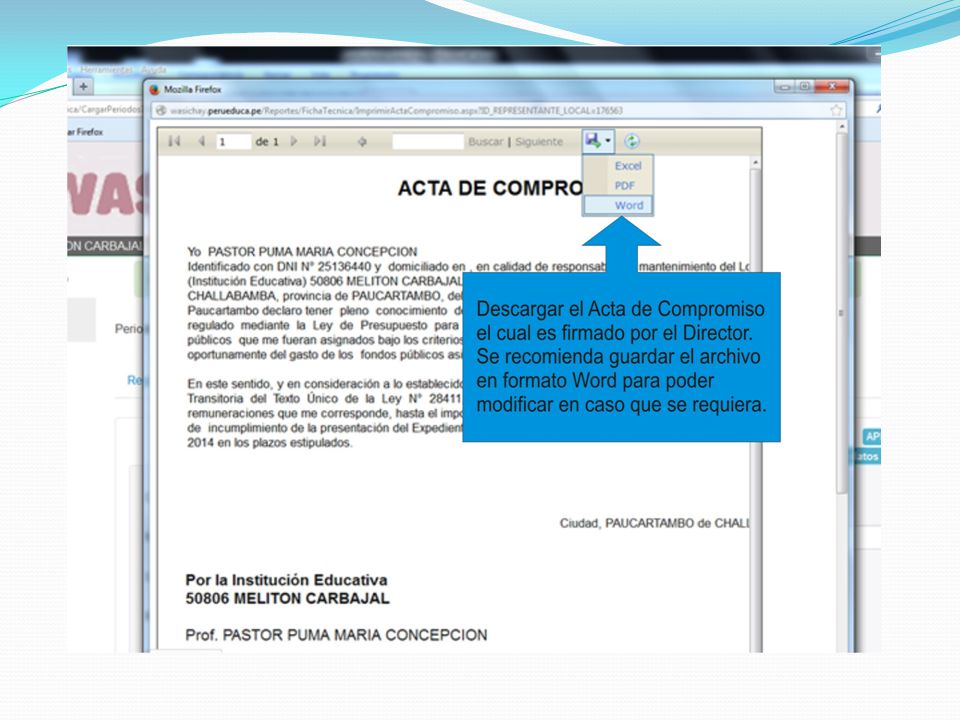This screenshot has width=960, height=720.
Task: Go to first page of report
Action: [x=174, y=141]
